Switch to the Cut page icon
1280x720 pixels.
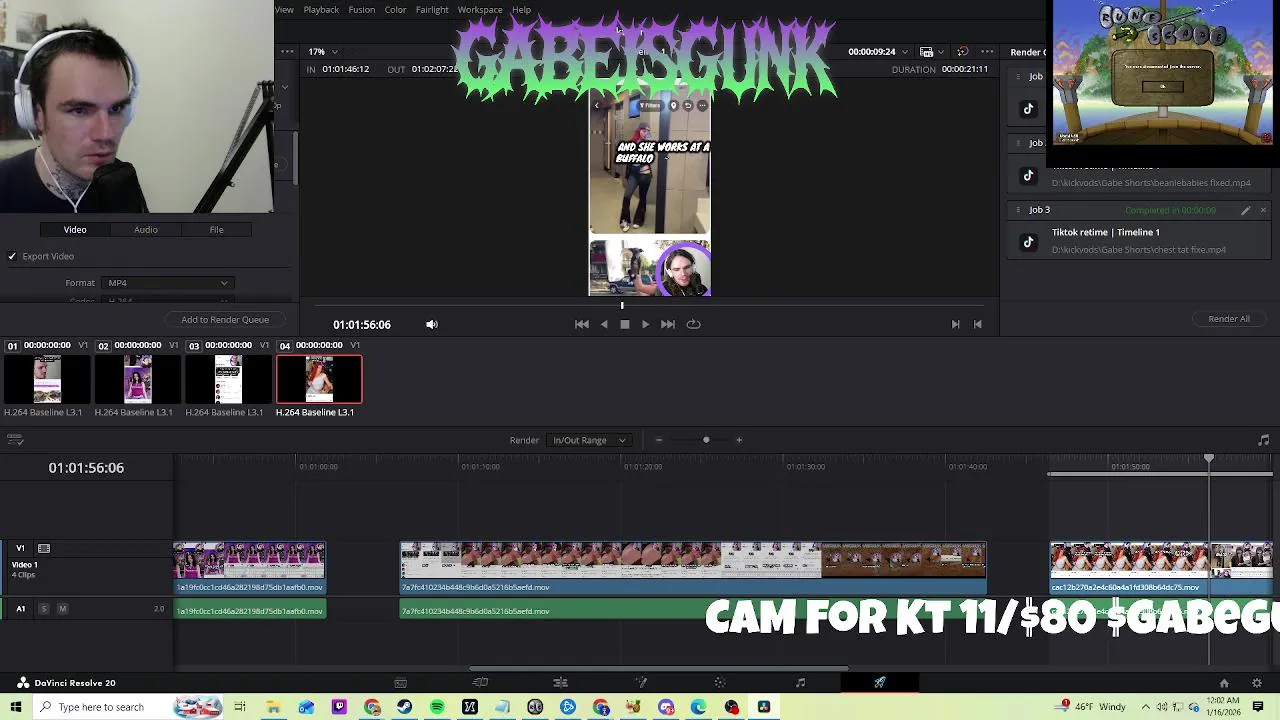pyautogui.click(x=480, y=683)
